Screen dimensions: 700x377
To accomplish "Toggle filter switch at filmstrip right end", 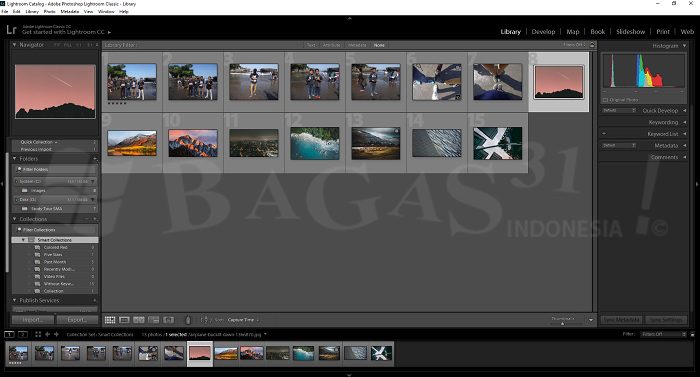I will [x=692, y=334].
